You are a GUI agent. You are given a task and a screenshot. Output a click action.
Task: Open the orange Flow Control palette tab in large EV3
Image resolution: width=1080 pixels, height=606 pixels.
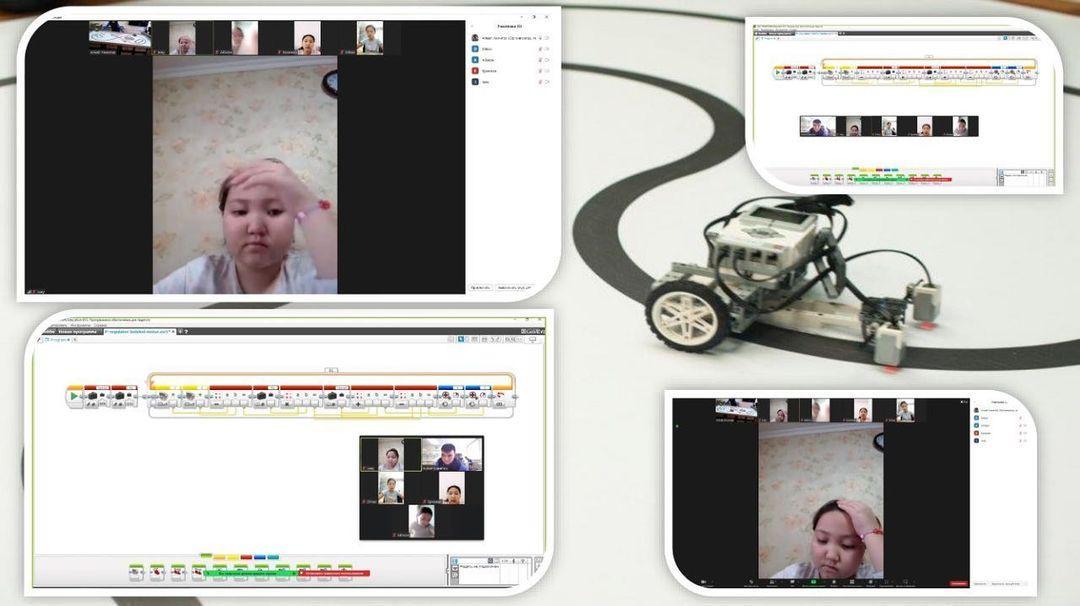pyautogui.click(x=219, y=557)
